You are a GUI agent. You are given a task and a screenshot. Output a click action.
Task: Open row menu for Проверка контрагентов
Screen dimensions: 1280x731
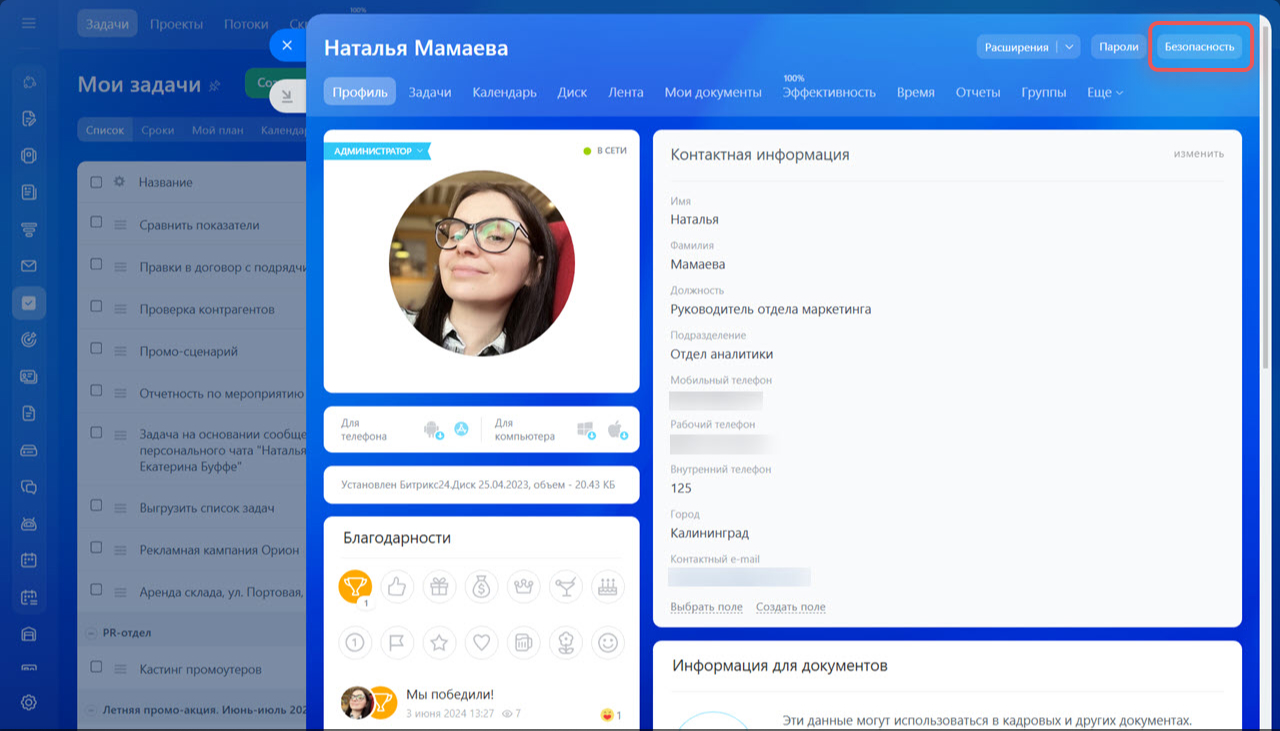click(120, 310)
